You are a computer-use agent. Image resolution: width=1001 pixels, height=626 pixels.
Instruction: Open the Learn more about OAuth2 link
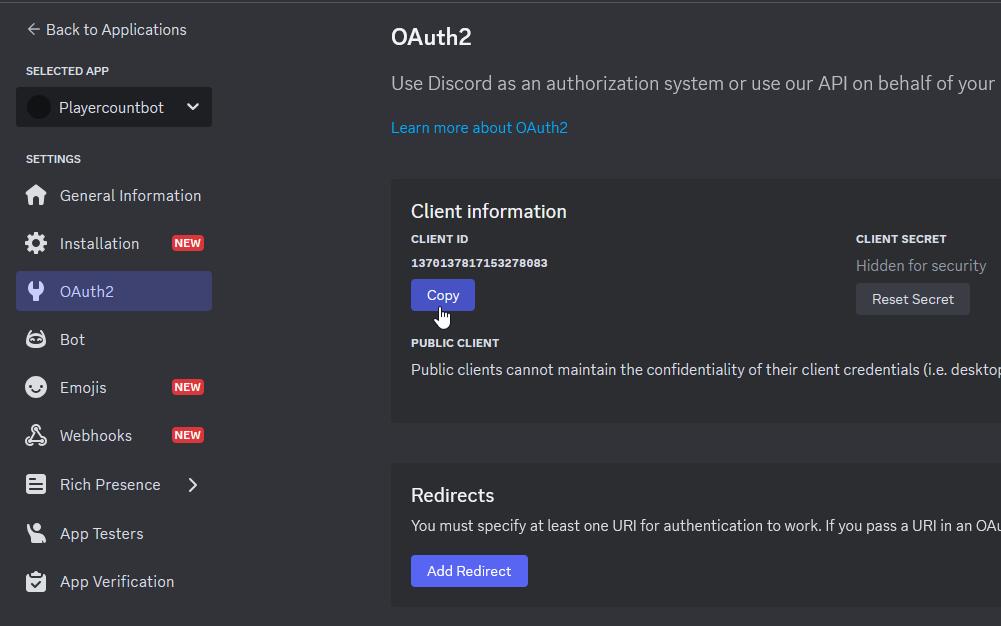(x=479, y=128)
